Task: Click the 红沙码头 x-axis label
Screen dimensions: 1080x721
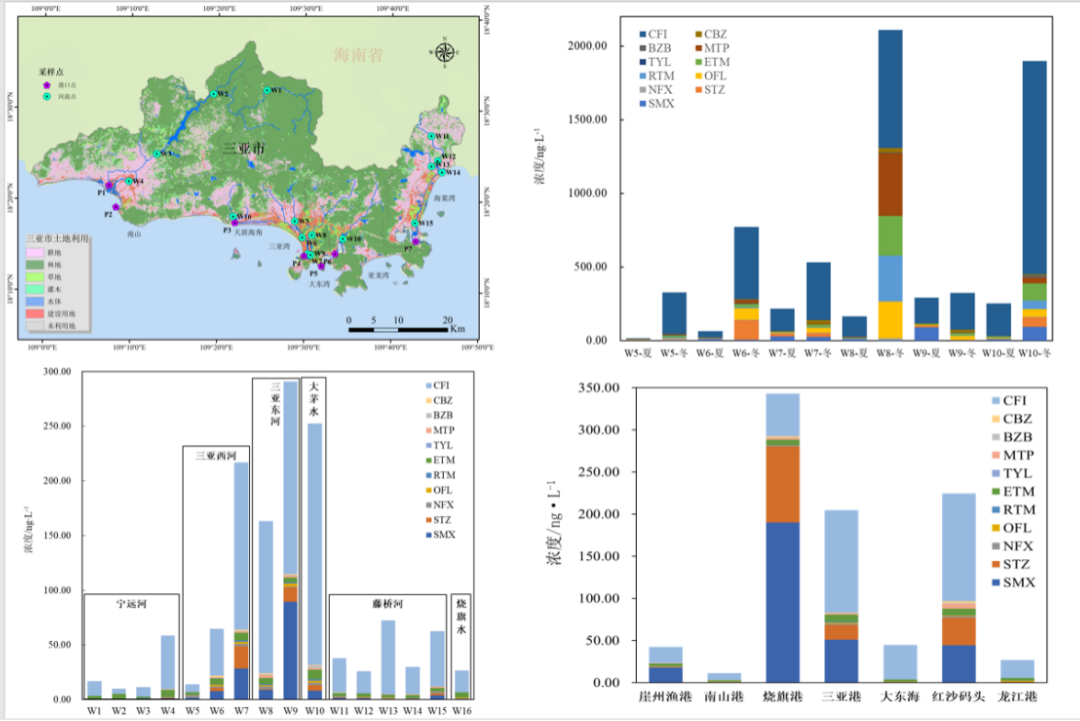Action: [960, 695]
